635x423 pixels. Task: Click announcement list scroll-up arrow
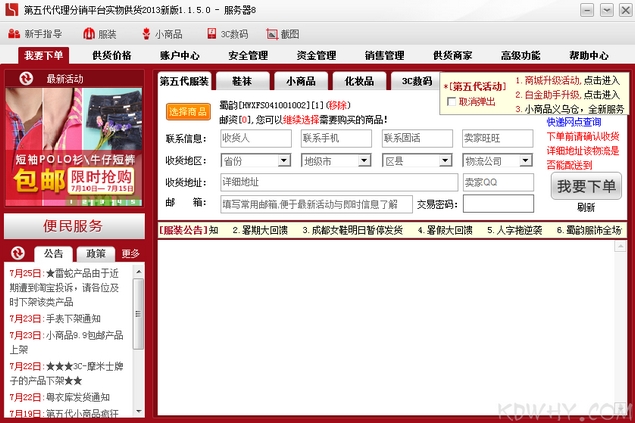pyautogui.click(x=139, y=272)
